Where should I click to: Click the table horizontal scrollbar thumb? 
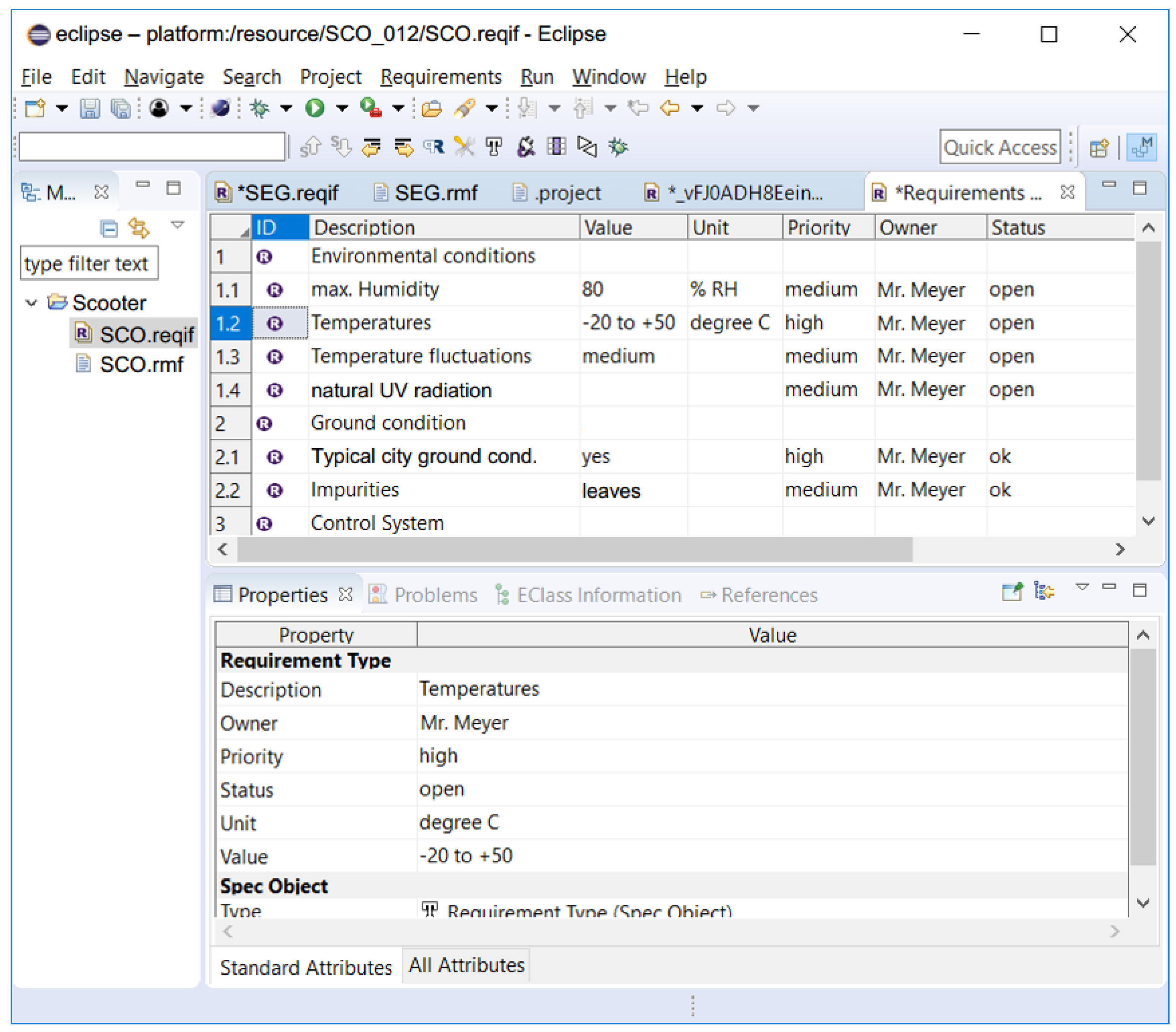coord(575,550)
